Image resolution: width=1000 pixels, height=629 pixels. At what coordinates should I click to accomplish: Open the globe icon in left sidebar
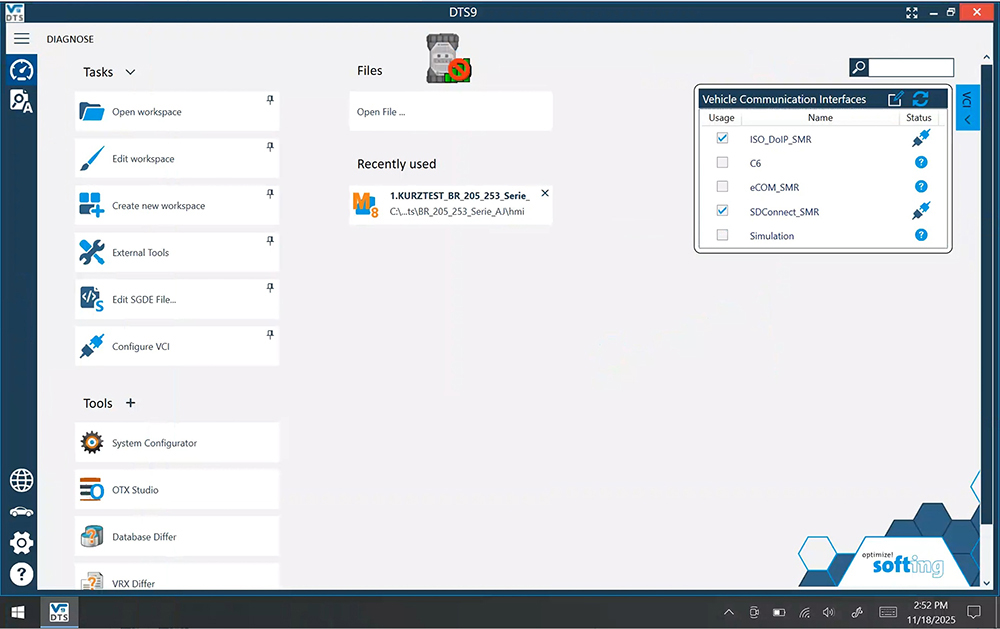coord(21,480)
